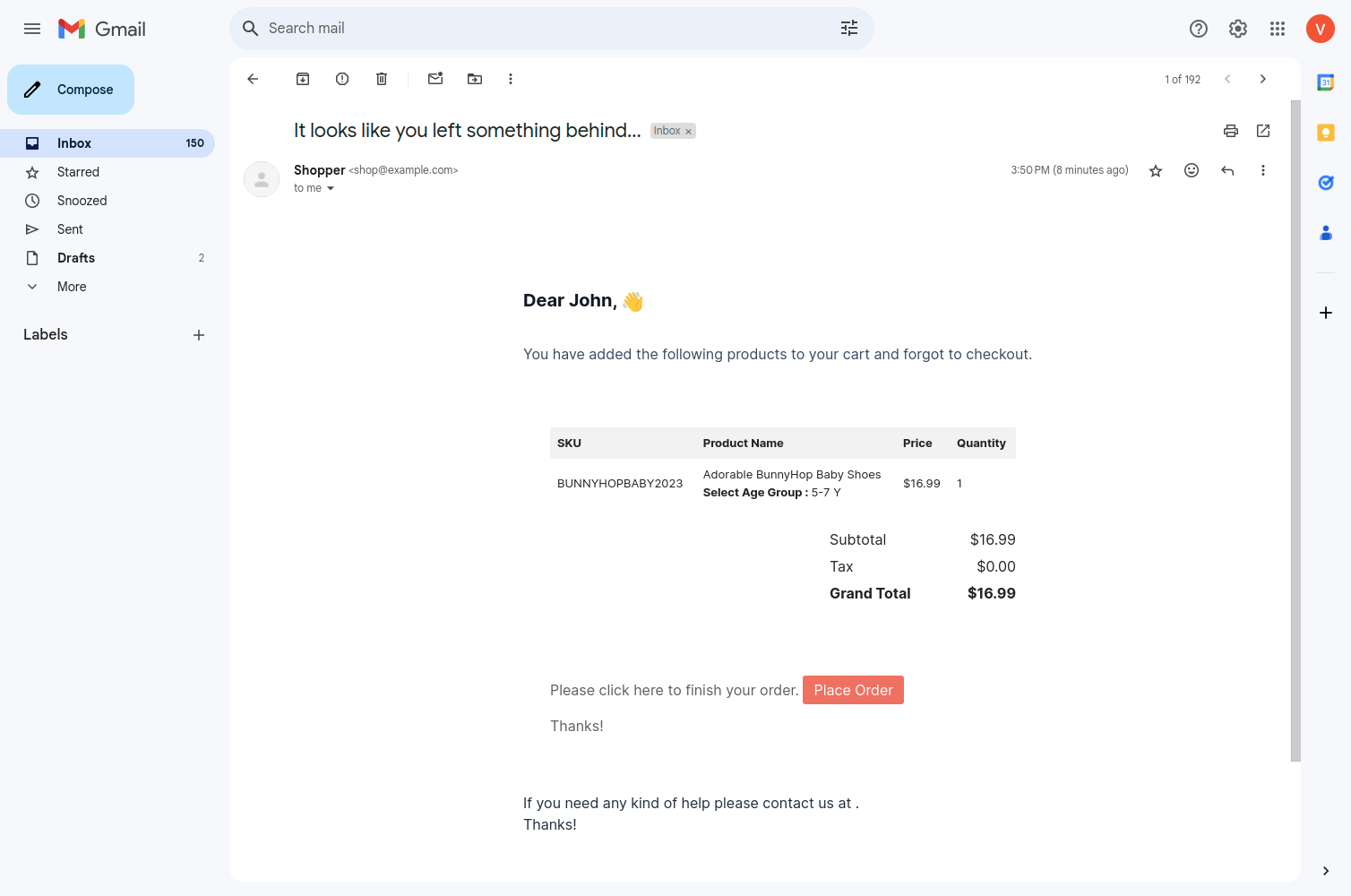The width and height of the screenshot is (1351, 896).
Task: Click the SKU BUNNYHOPBABY2023 cell
Action: pos(620,483)
